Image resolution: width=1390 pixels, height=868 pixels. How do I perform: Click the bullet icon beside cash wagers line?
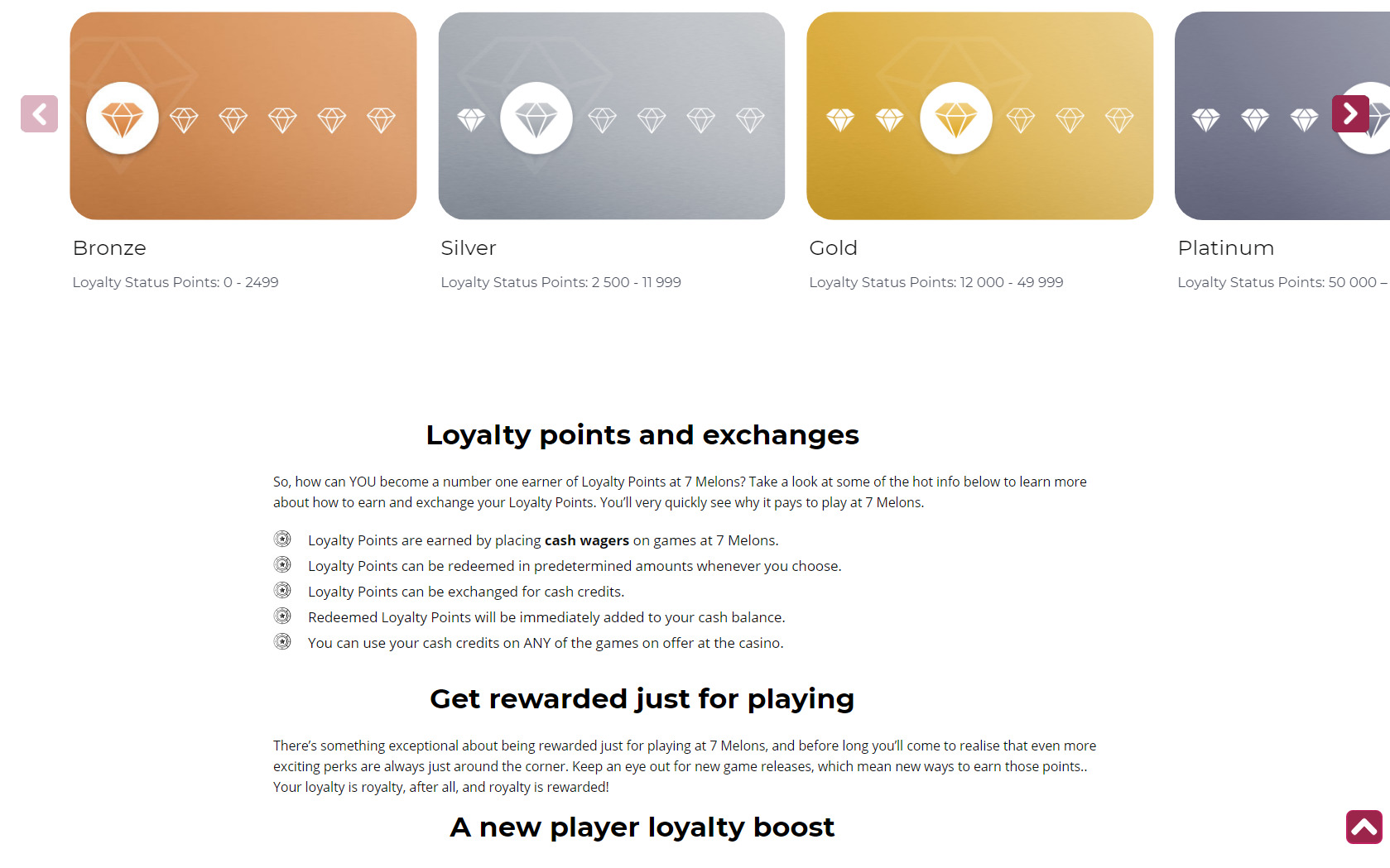point(282,540)
